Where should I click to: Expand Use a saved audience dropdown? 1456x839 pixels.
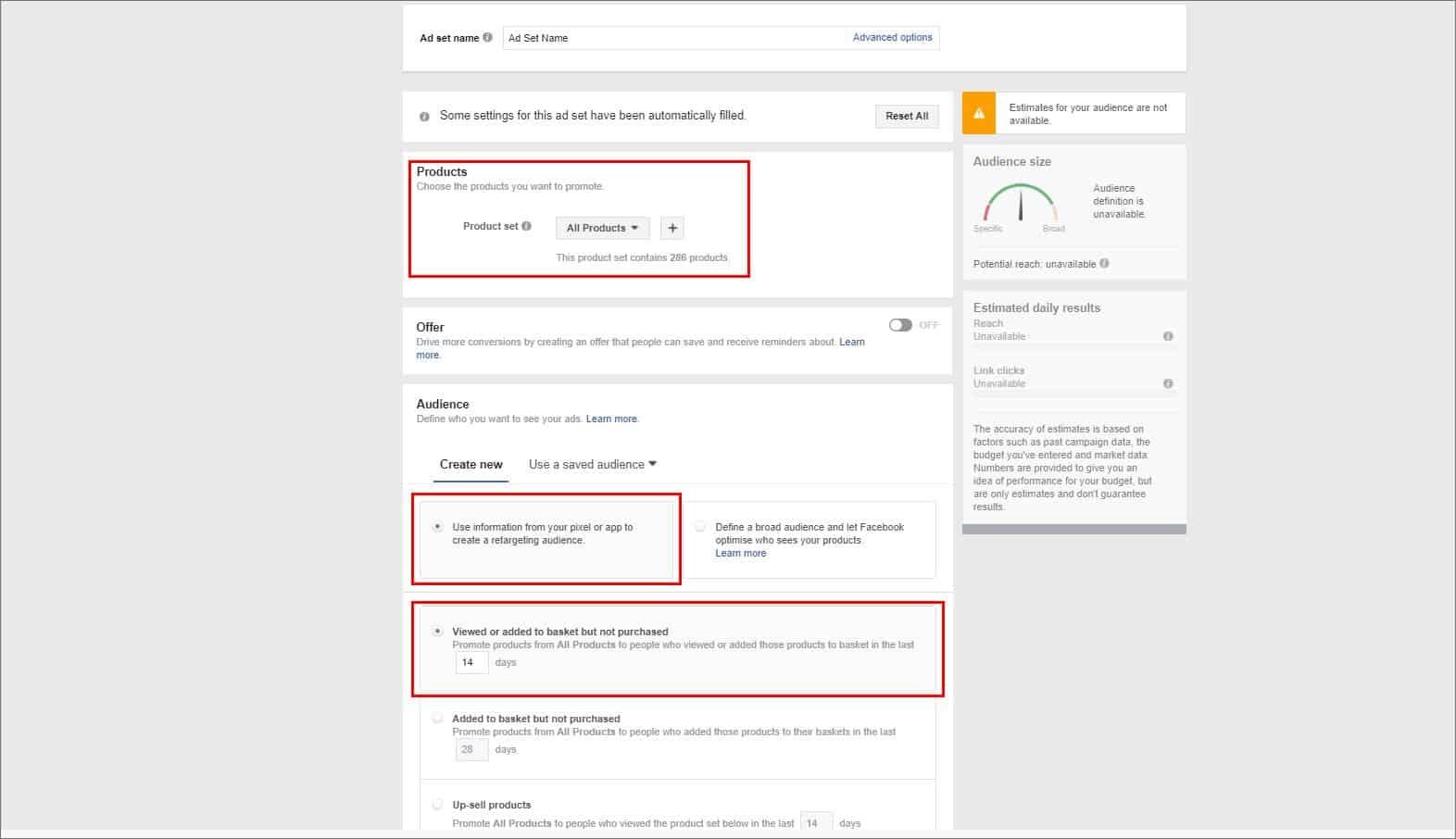593,465
